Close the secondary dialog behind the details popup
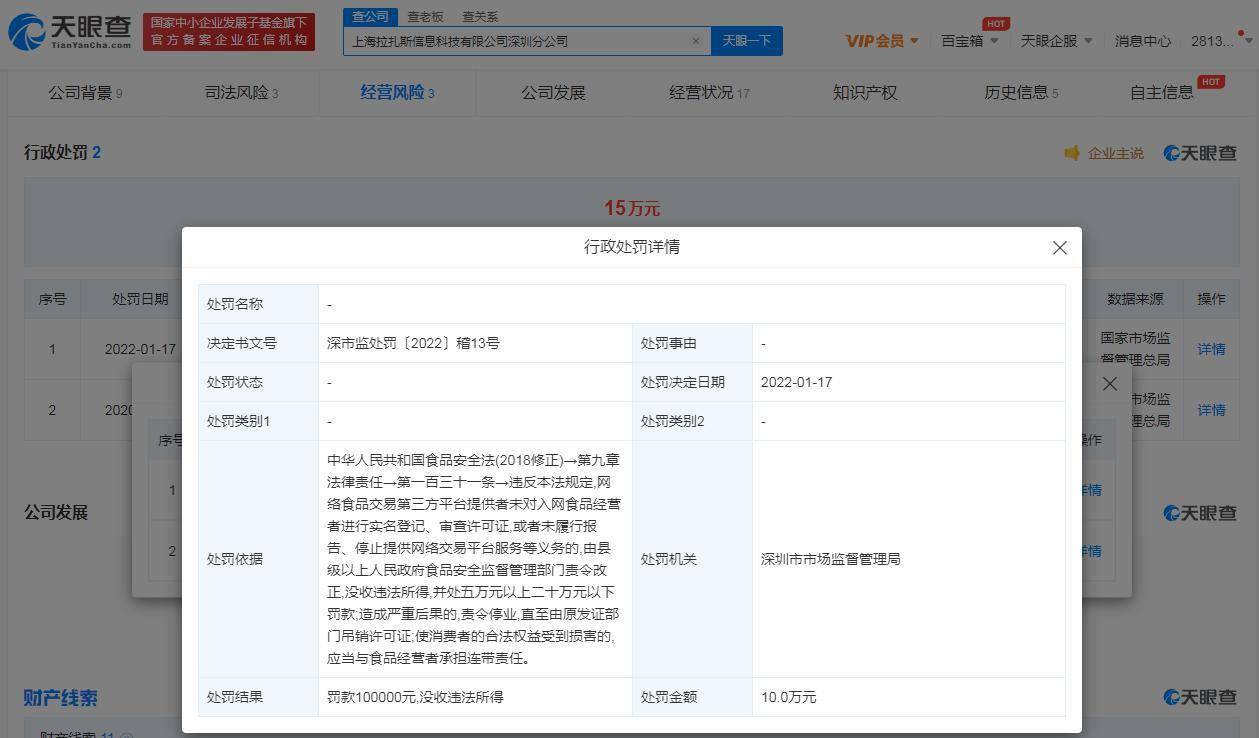 tap(1110, 384)
